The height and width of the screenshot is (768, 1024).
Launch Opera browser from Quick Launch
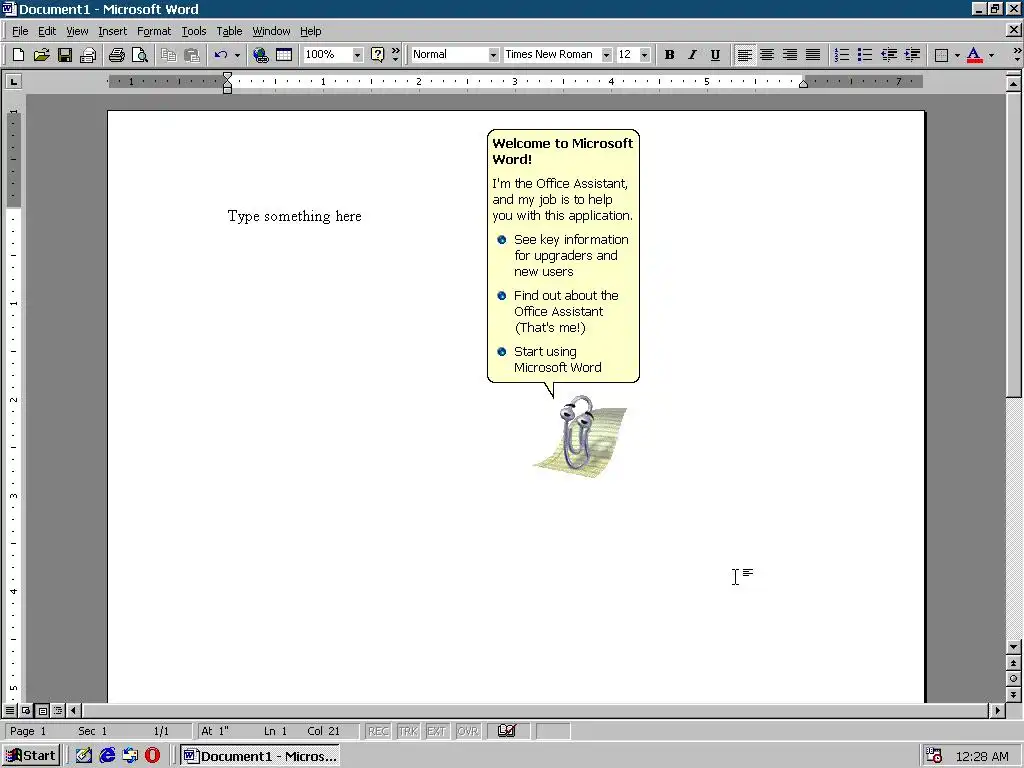pos(152,756)
